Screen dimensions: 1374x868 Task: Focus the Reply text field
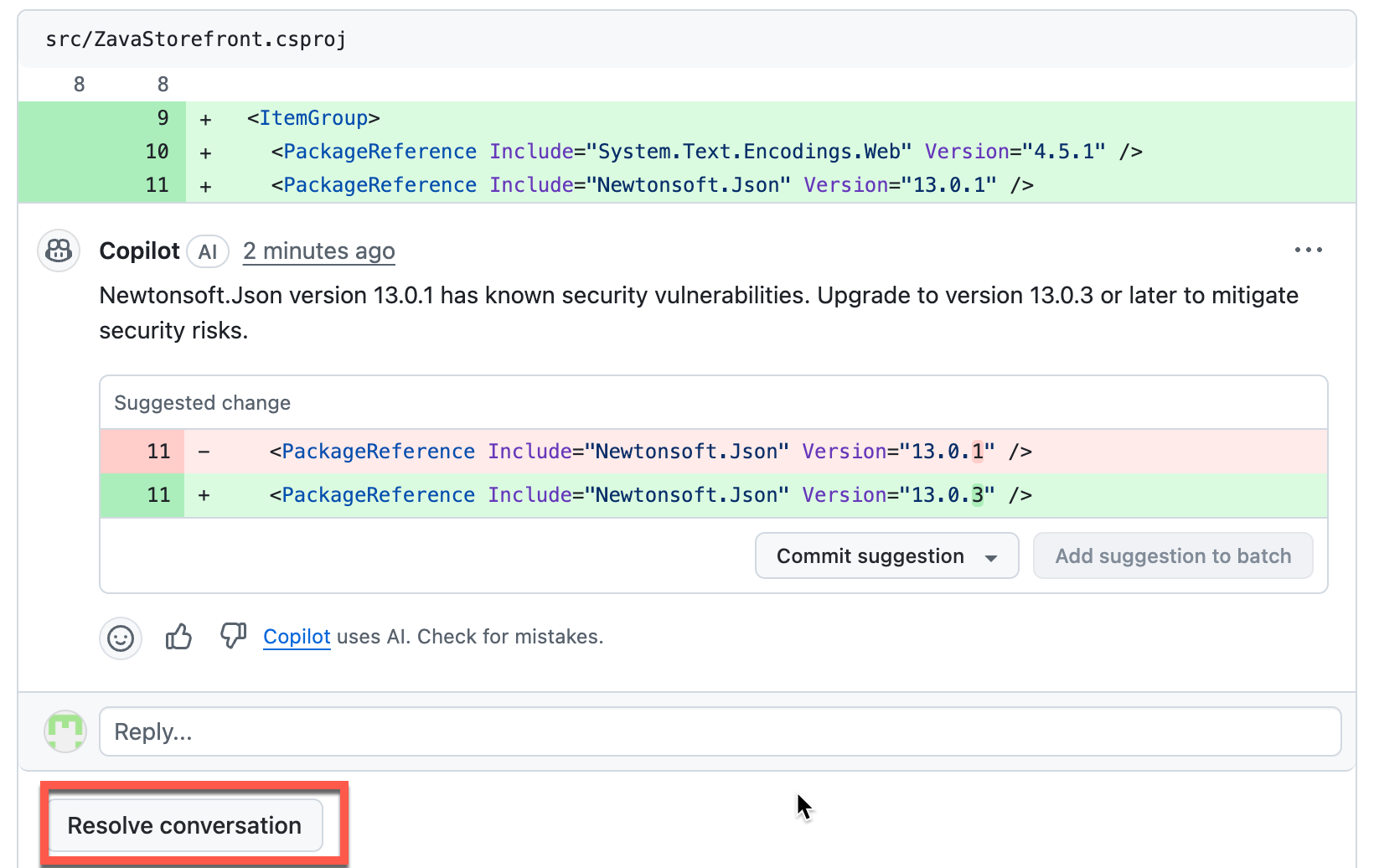720,731
